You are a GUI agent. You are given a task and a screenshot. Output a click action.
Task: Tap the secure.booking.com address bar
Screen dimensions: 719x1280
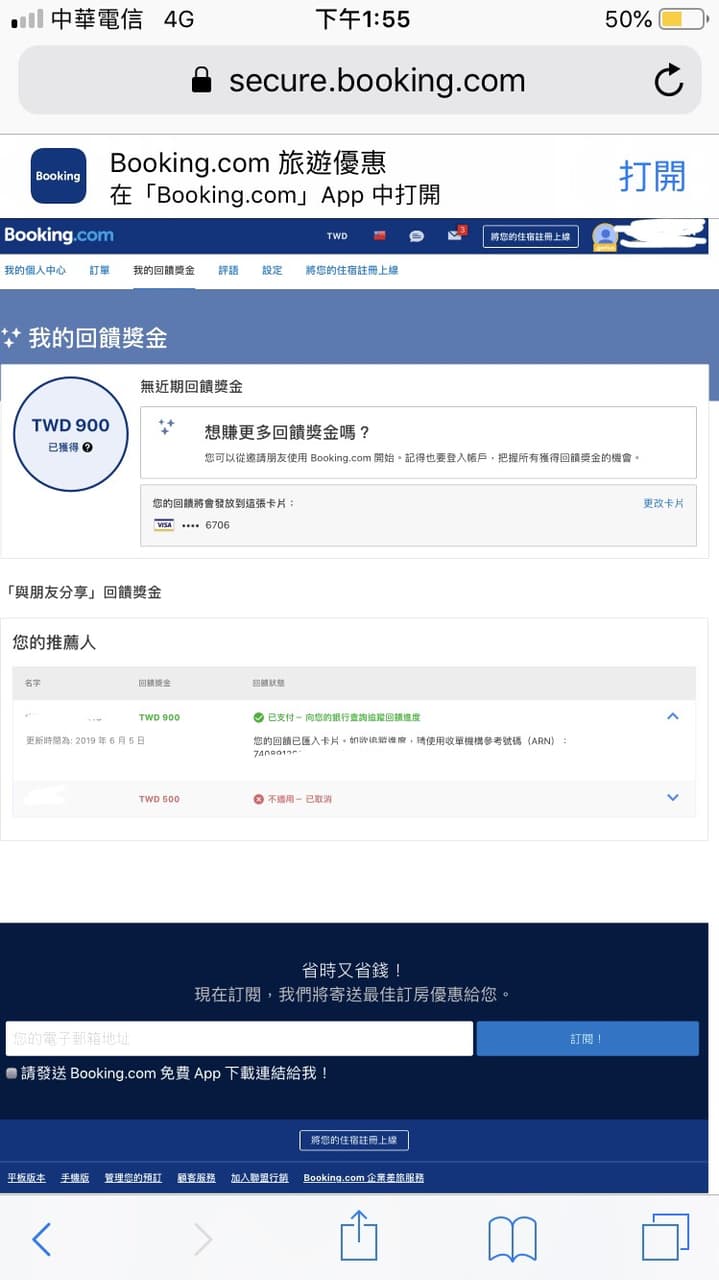coord(359,80)
